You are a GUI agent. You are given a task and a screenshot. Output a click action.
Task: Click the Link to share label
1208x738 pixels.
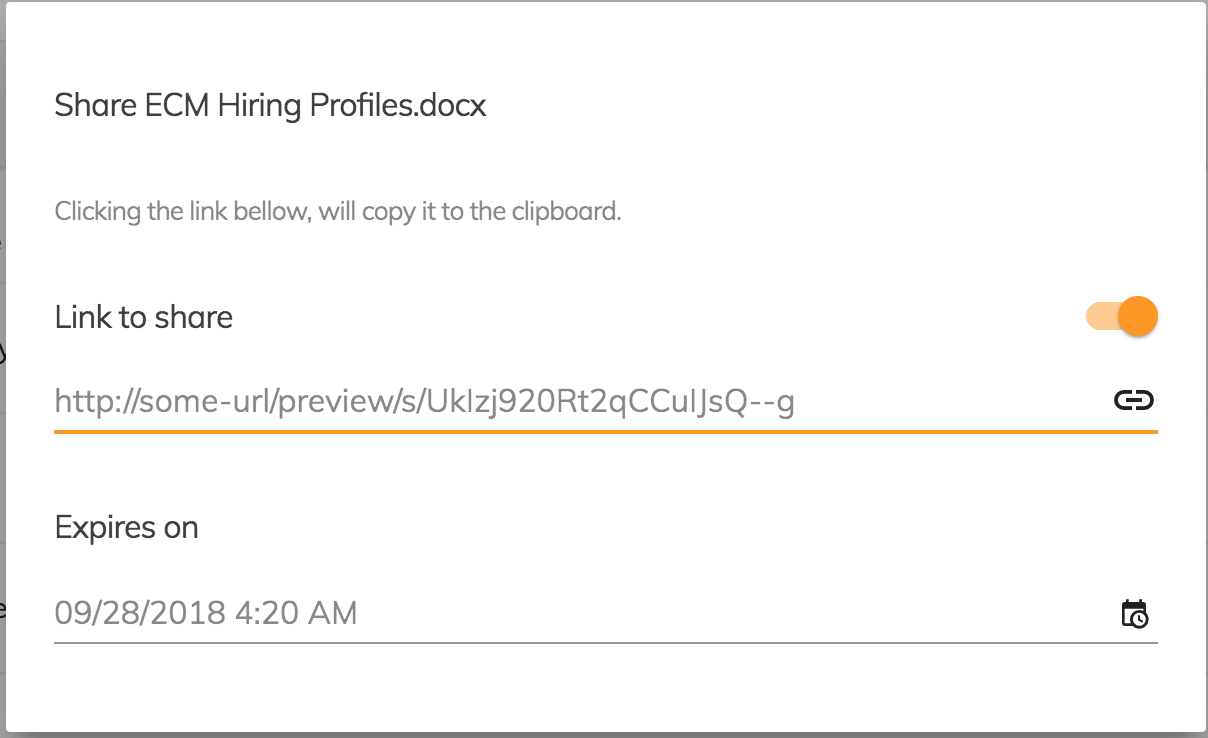click(144, 317)
